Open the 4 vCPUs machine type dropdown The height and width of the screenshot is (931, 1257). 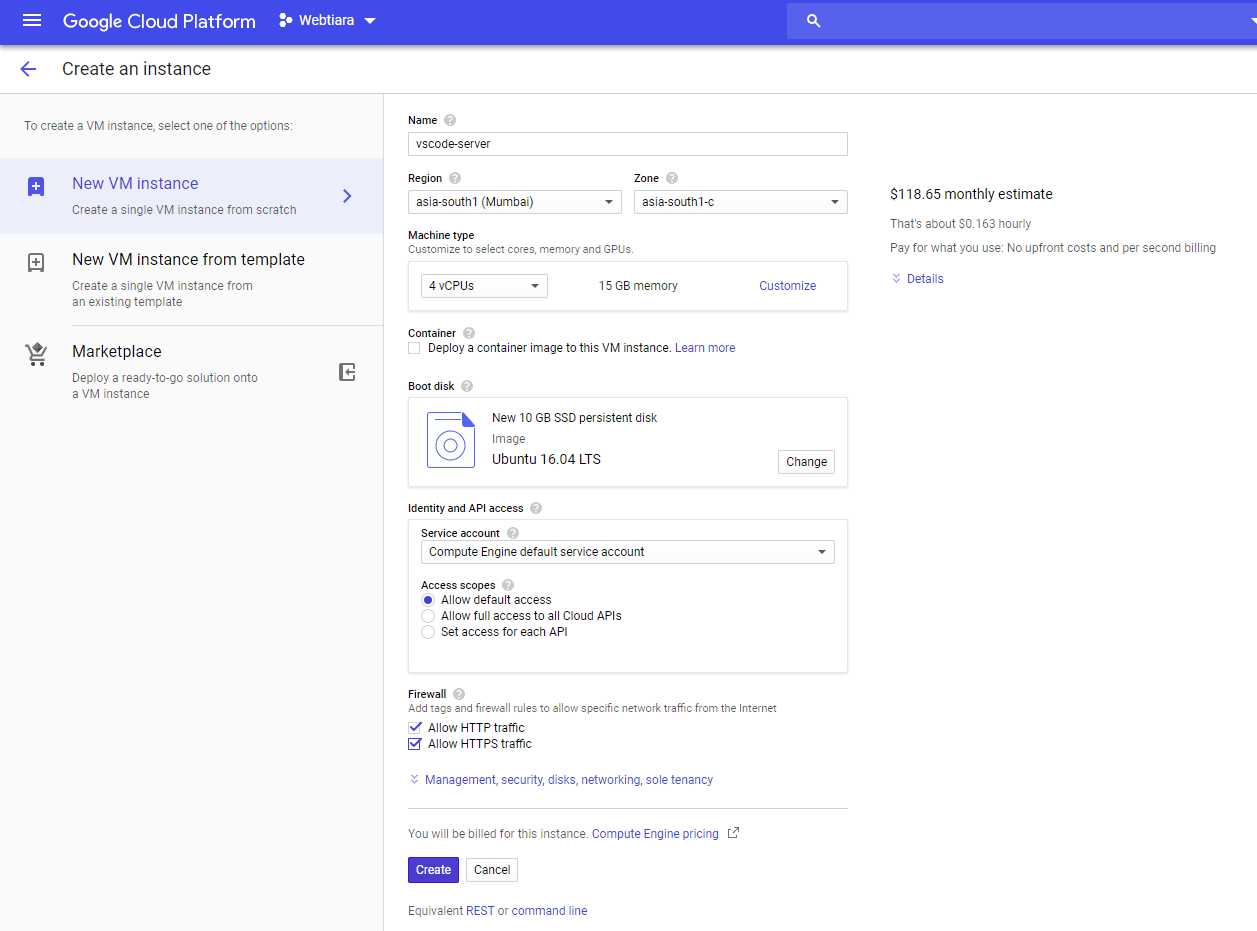484,286
